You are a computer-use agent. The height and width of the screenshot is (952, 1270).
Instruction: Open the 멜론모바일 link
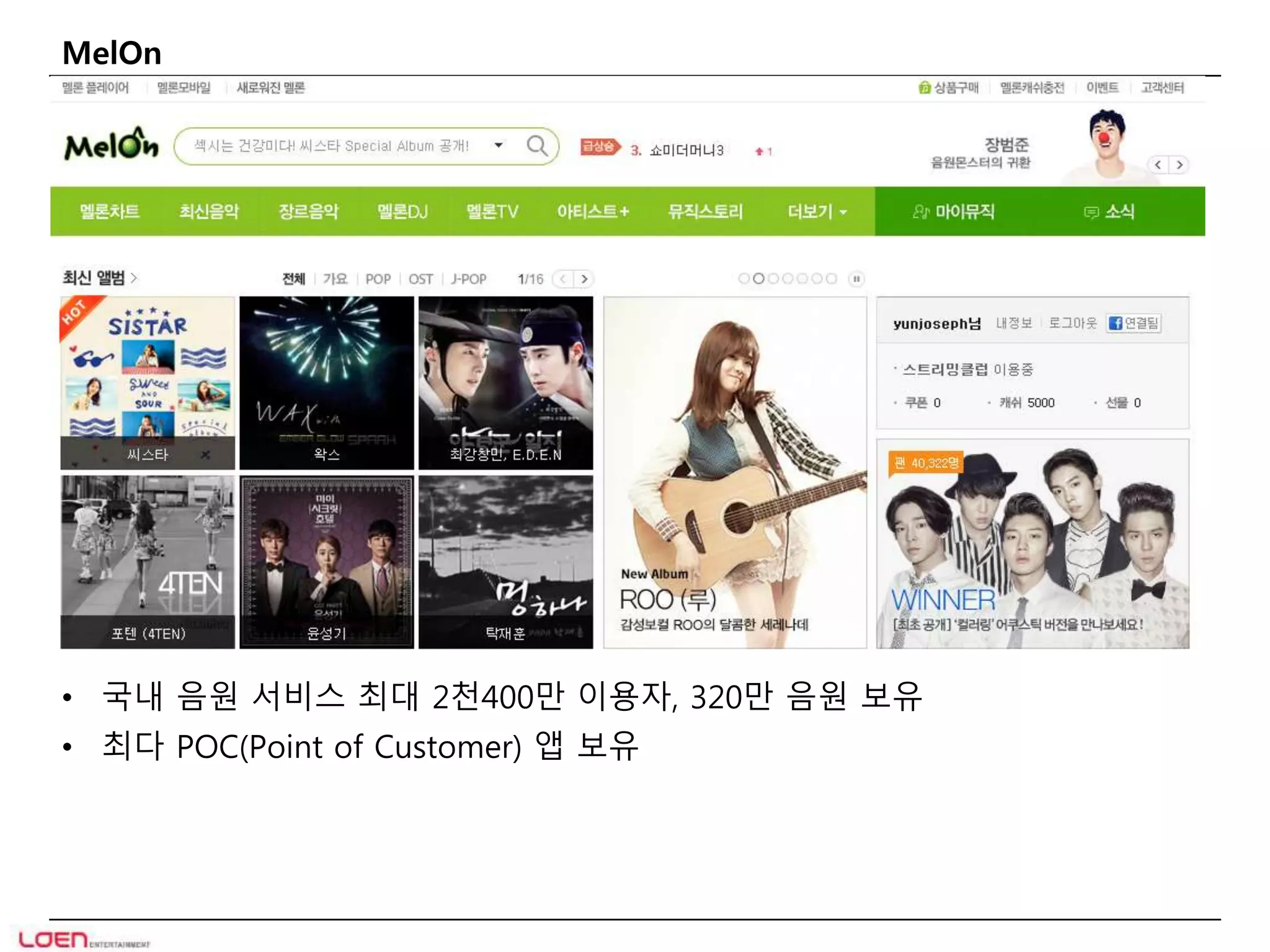coord(184,88)
